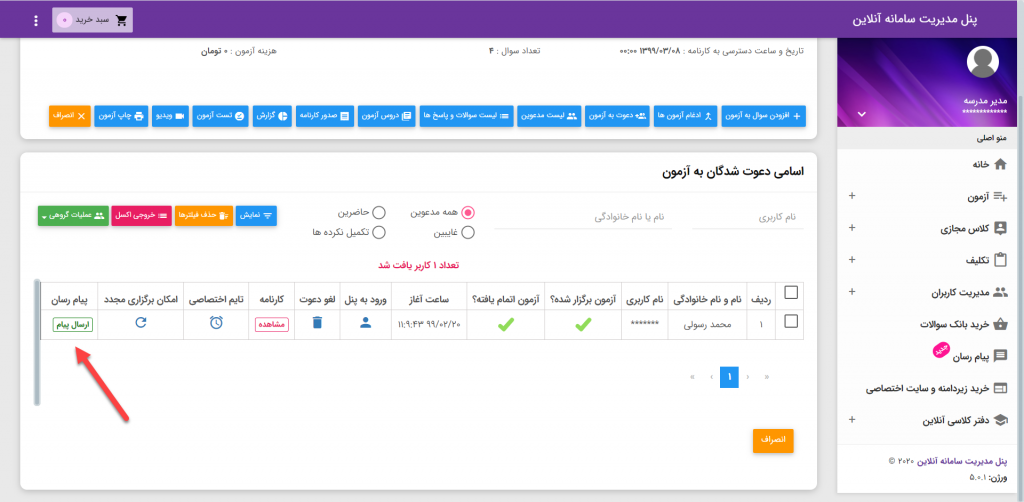Image resolution: width=1024 pixels, height=502 pixels.
Task: Open the three-dot menu in the header
Action: (x=36, y=20)
